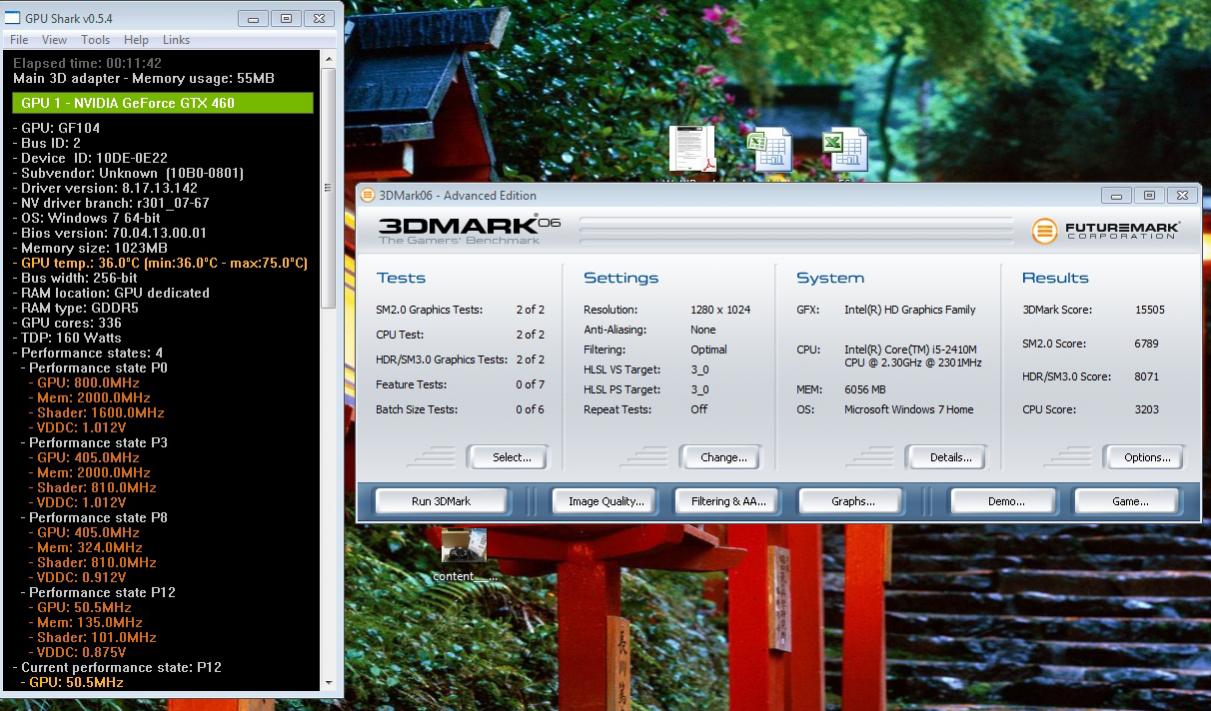This screenshot has height=711, width=1211.
Task: Open the Tools menu in GPU Shark
Action: tap(95, 40)
